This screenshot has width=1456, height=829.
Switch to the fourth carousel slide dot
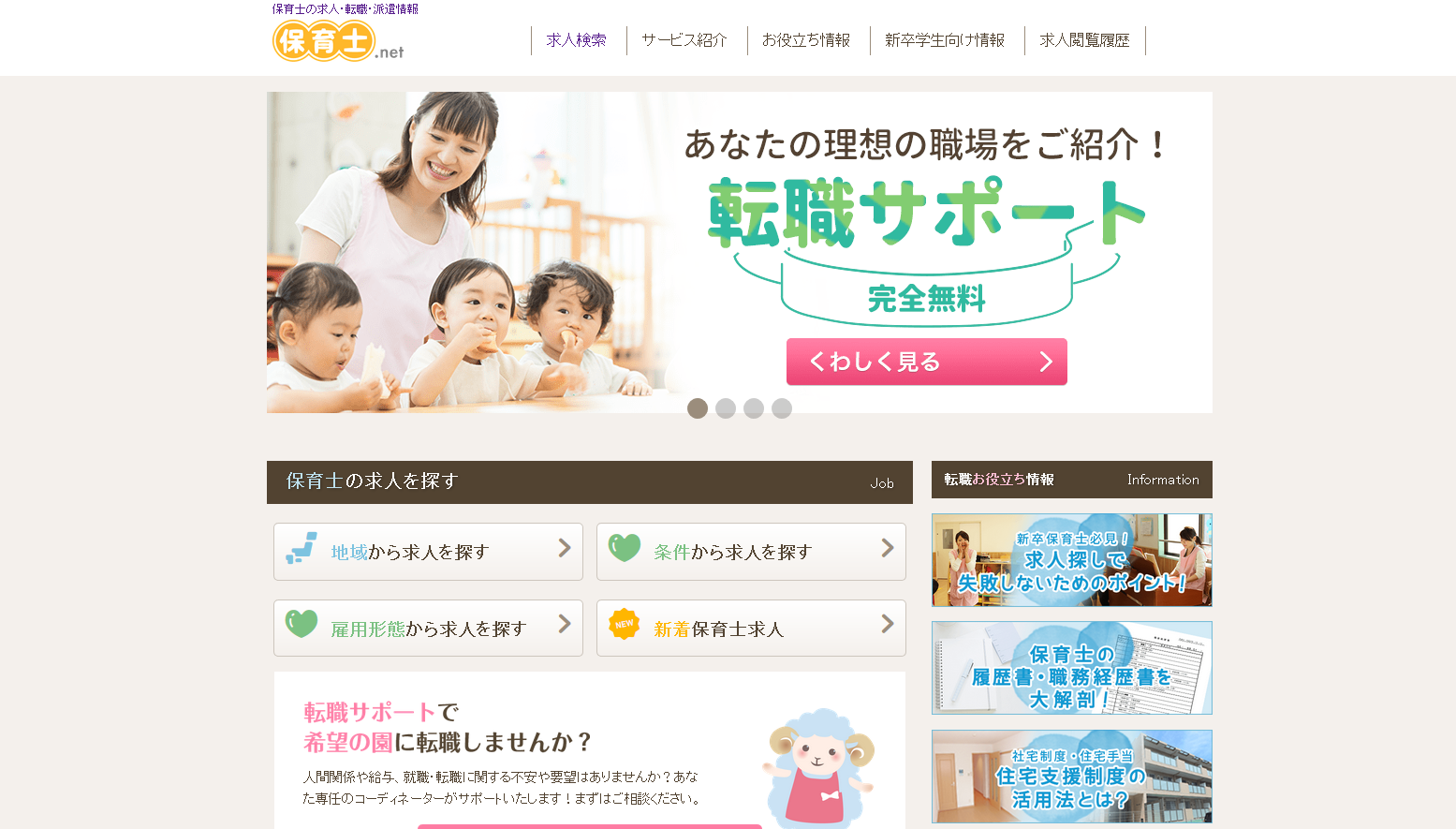(x=782, y=408)
